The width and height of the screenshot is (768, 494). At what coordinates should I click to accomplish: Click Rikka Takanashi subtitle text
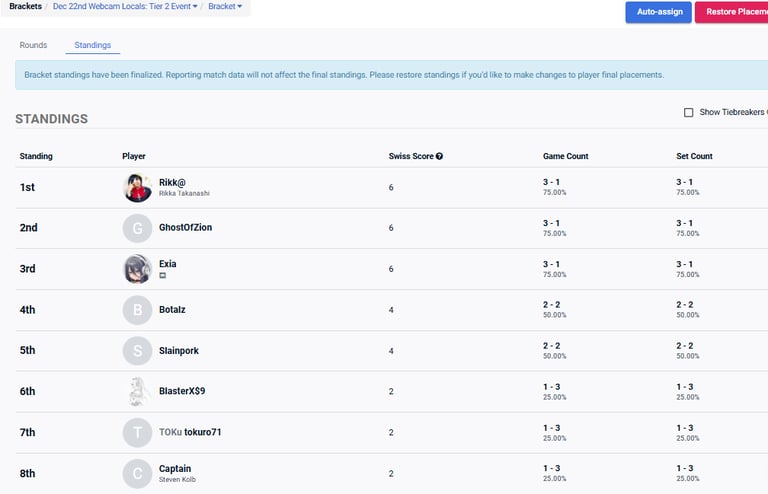click(x=184, y=193)
